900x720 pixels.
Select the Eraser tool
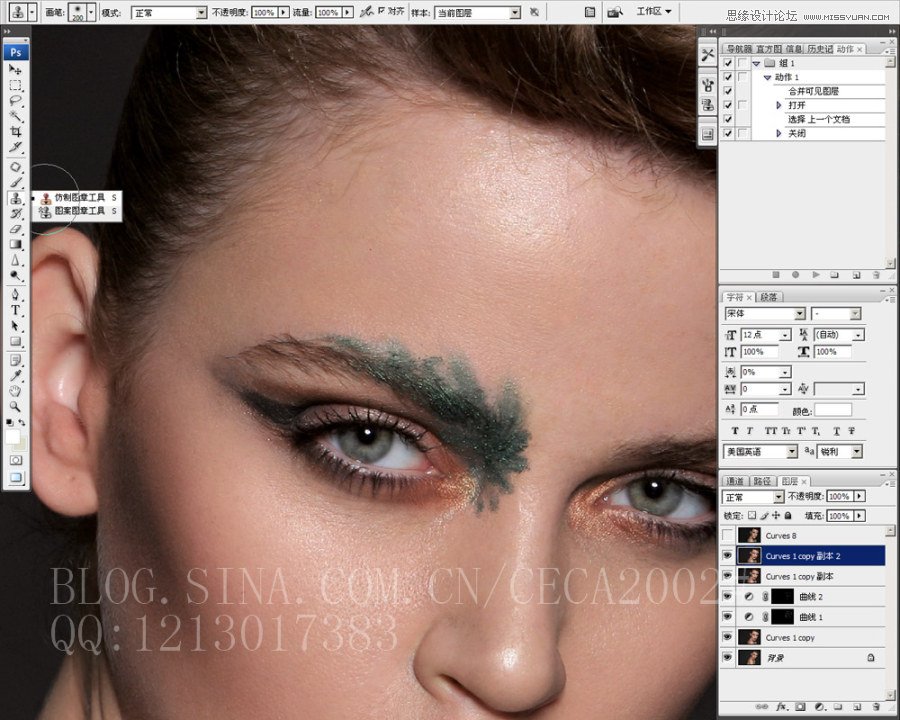click(x=15, y=229)
